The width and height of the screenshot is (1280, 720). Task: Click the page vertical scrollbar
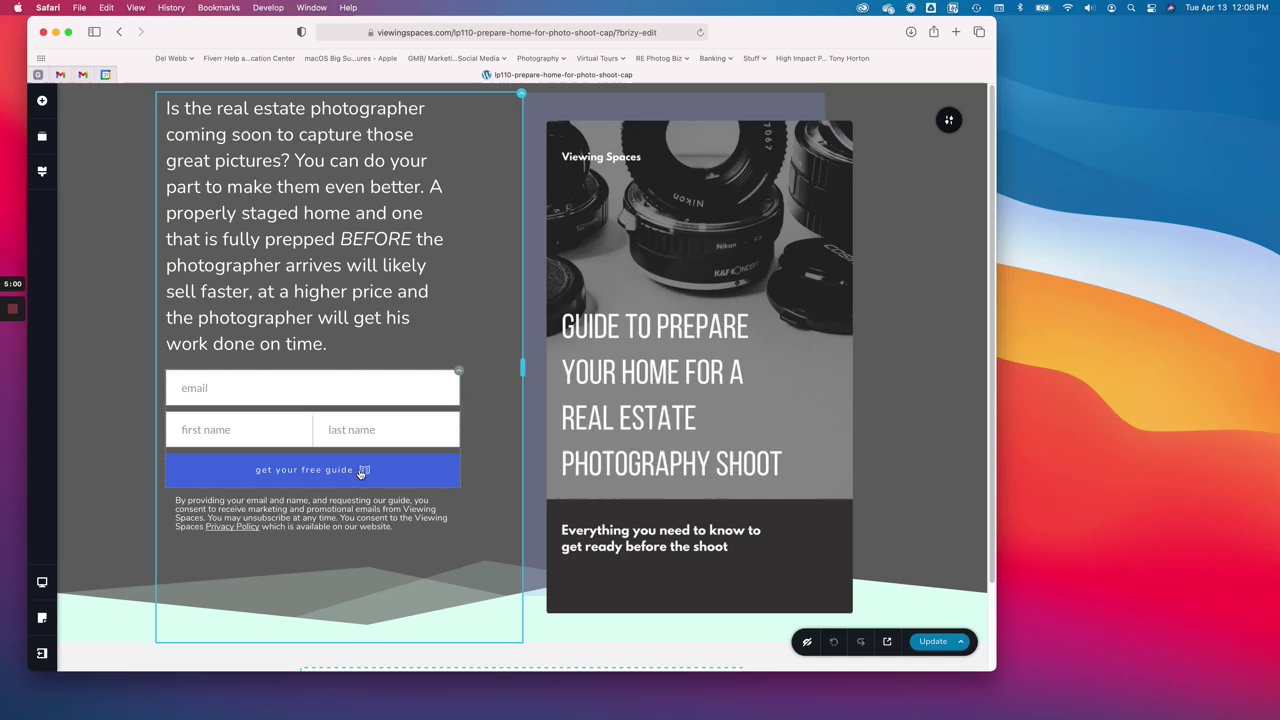pos(991,335)
